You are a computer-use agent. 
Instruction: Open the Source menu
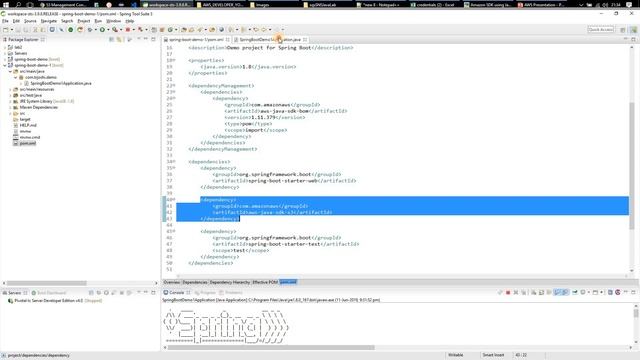30,21
